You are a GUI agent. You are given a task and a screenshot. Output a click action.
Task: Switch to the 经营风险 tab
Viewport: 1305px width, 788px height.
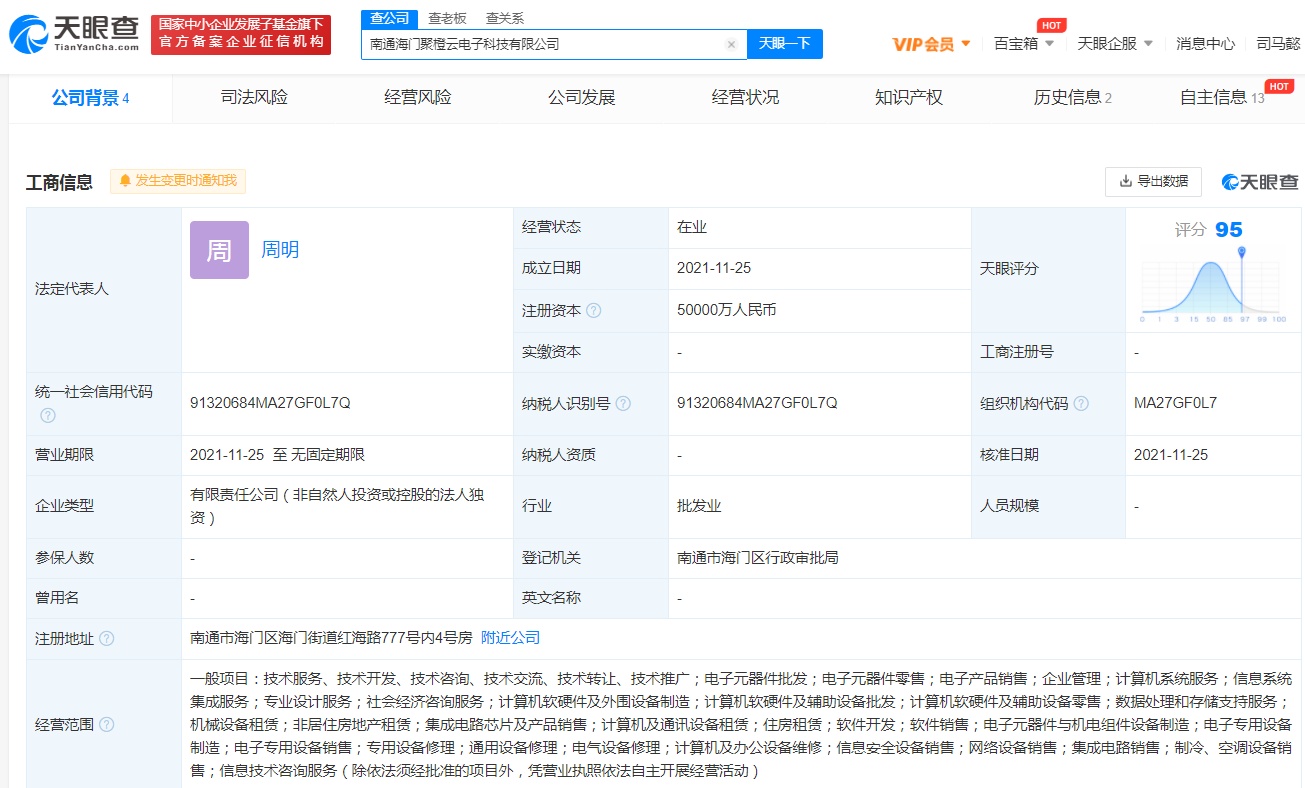point(418,98)
